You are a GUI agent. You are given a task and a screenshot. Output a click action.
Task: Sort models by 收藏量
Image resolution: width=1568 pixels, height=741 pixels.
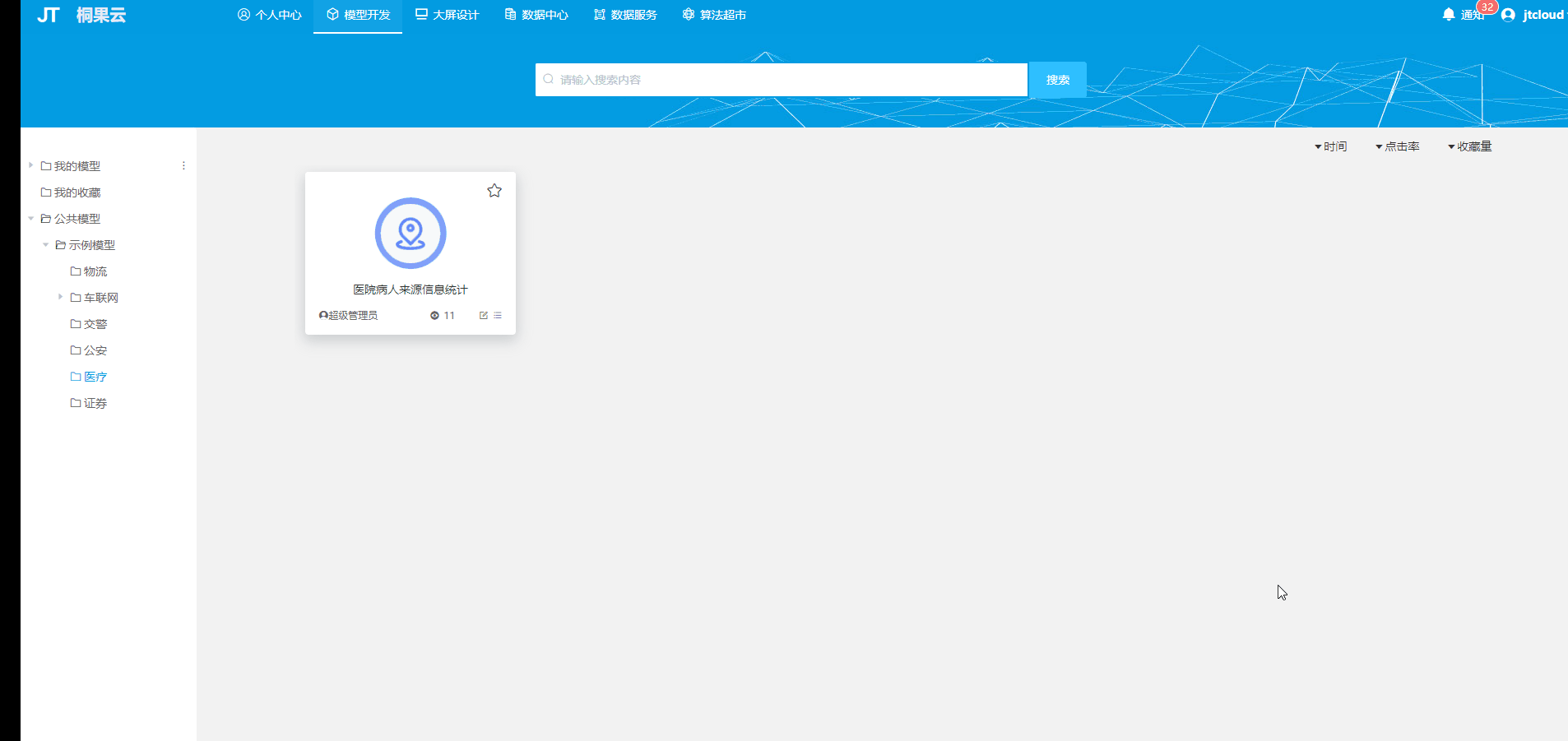point(1470,146)
